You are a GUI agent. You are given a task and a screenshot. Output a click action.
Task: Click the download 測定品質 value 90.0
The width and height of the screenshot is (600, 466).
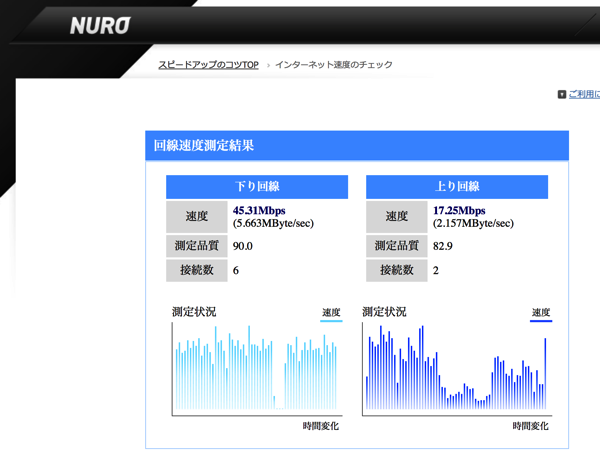tap(243, 246)
